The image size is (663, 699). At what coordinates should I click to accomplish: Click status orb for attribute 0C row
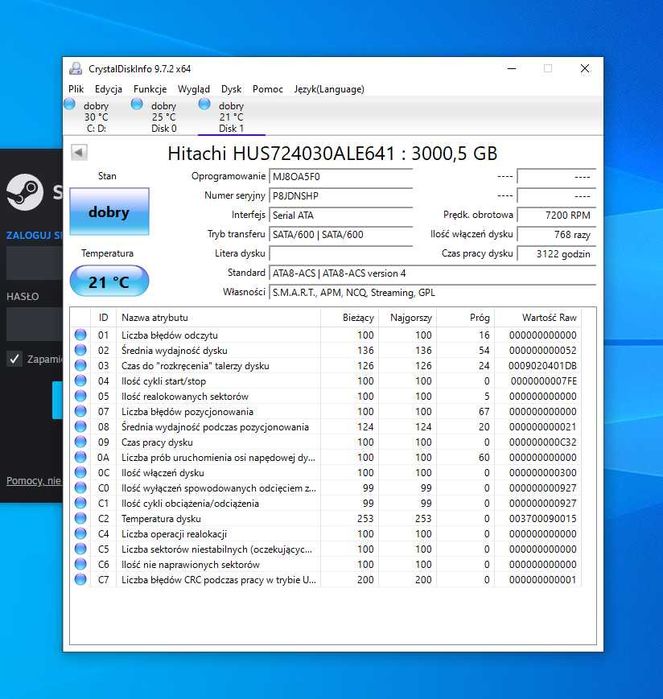(81, 472)
